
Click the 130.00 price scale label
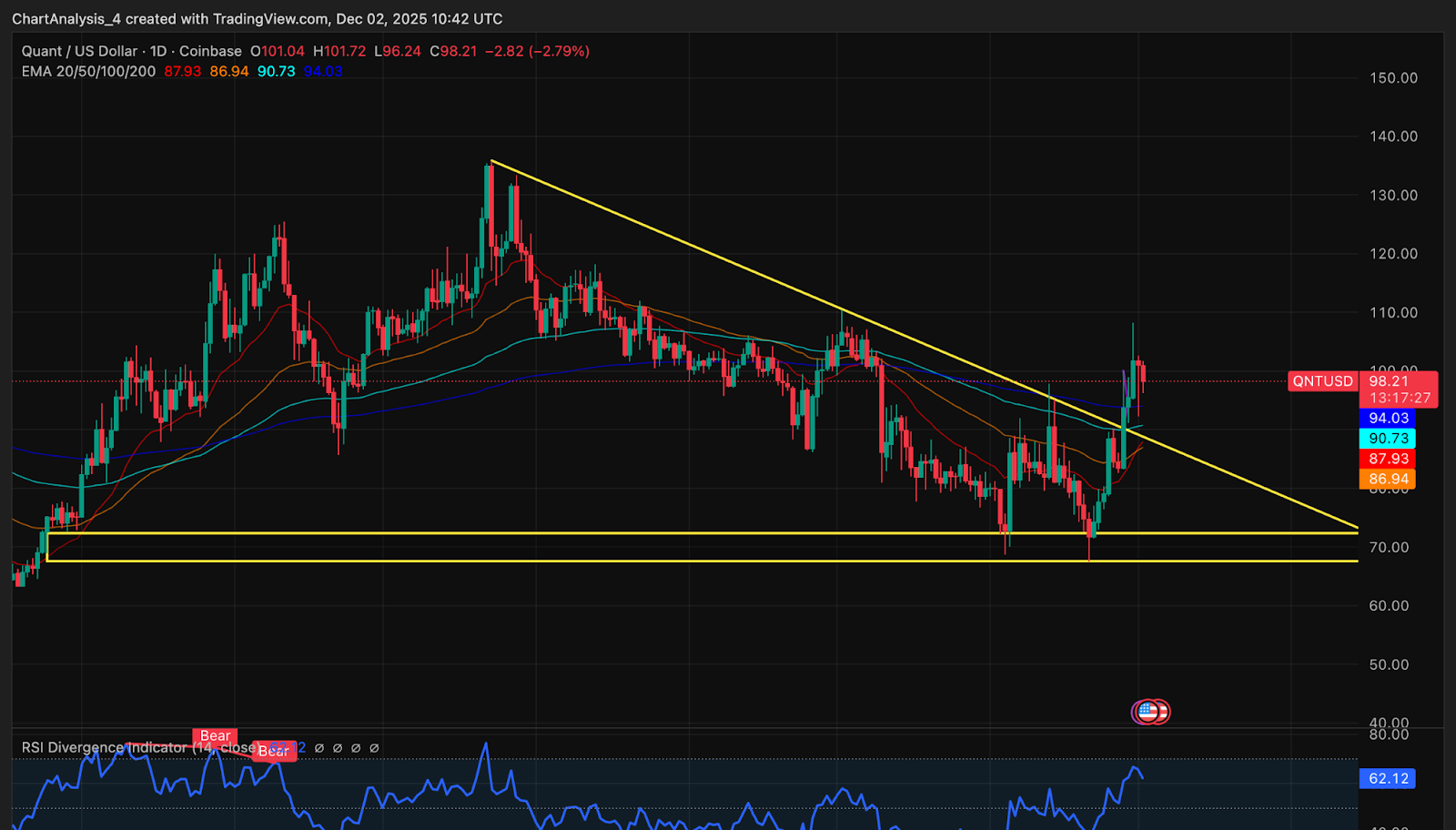click(1393, 196)
